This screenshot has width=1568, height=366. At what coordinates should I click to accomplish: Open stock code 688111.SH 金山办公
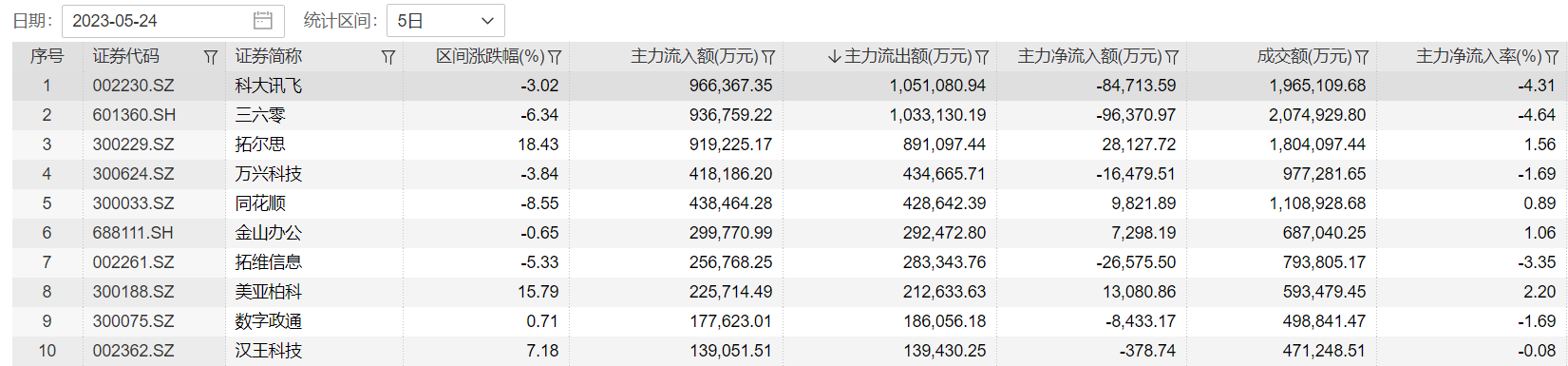click(134, 233)
